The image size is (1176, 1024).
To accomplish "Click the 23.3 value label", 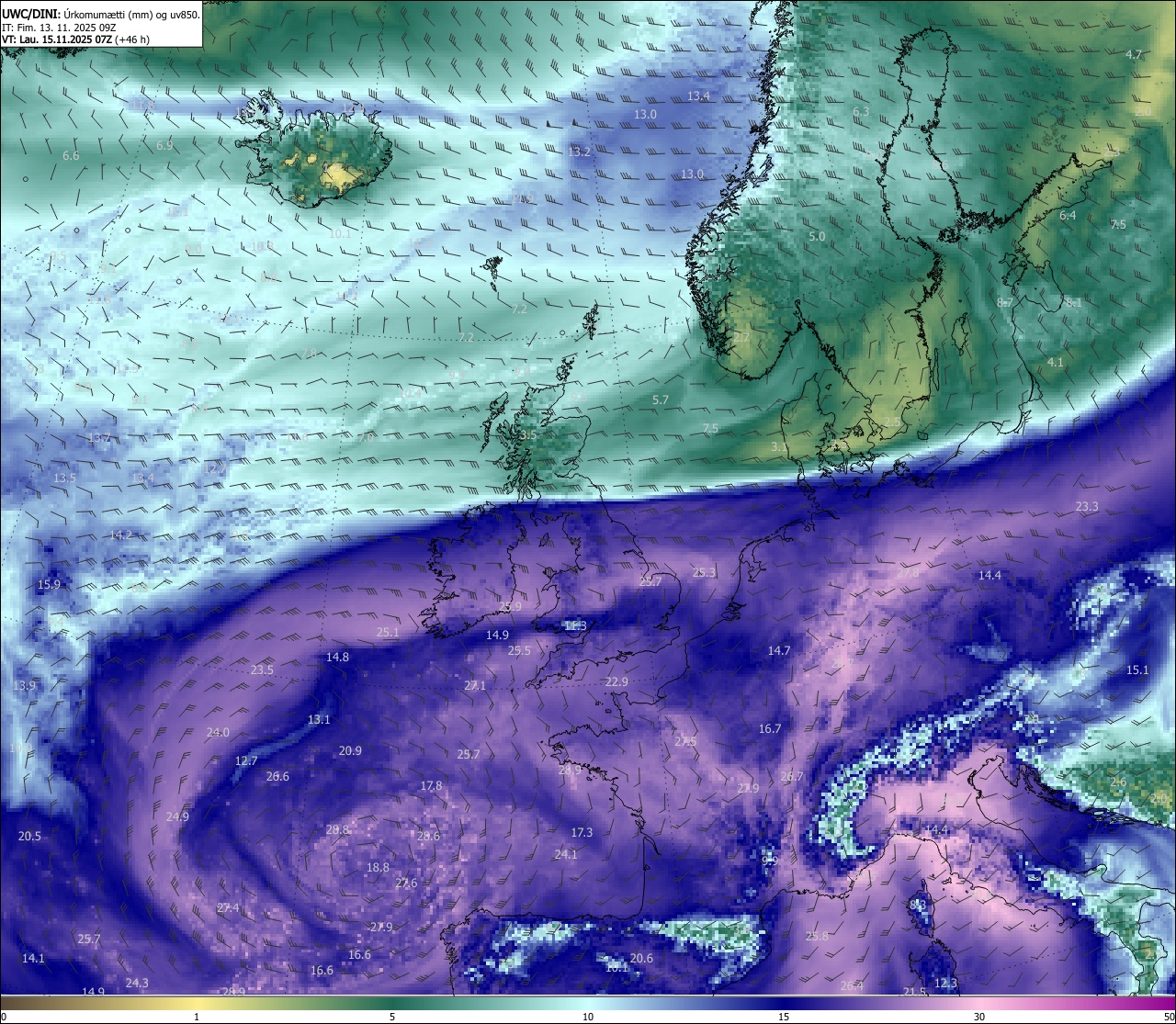I will tap(1087, 507).
